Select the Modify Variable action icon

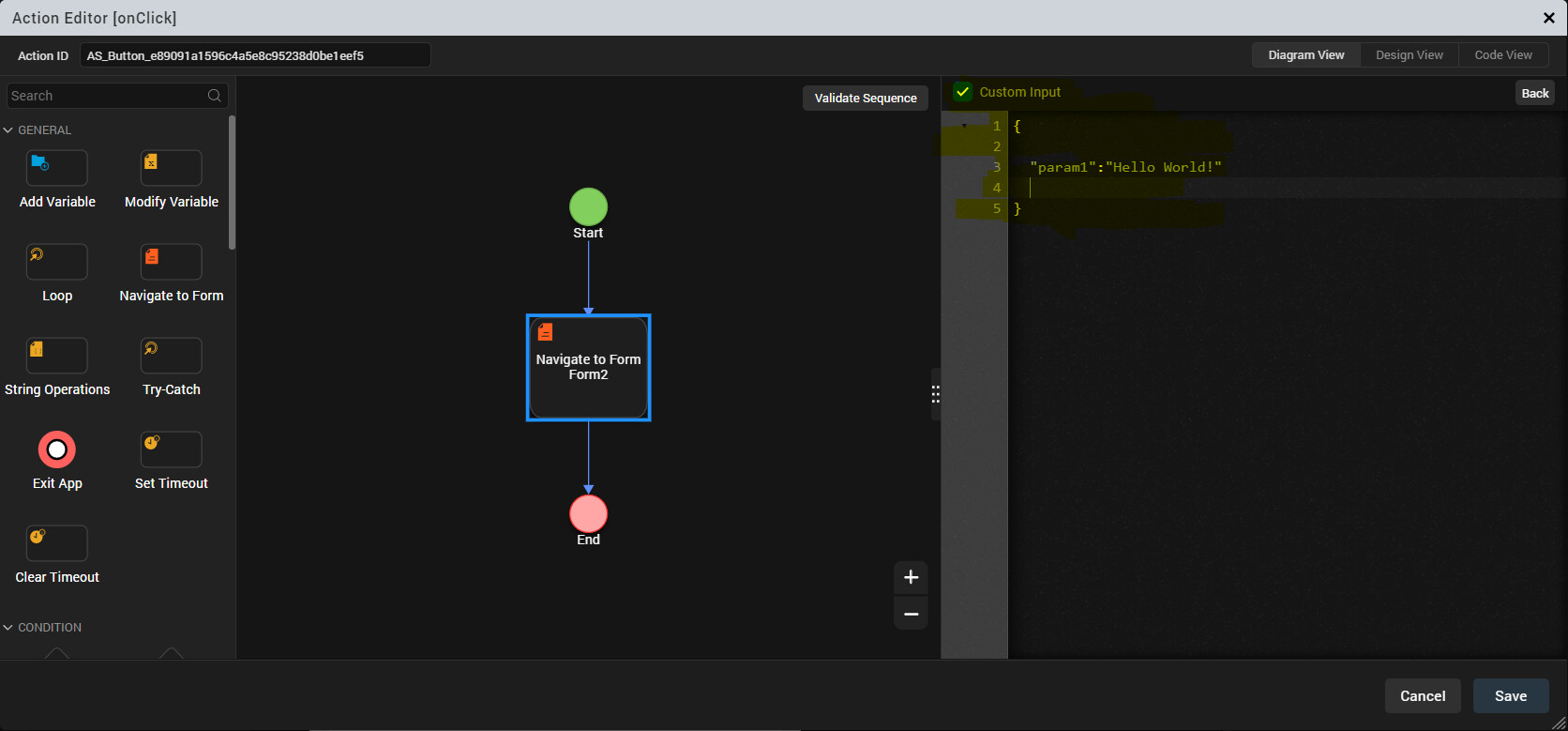(x=171, y=169)
